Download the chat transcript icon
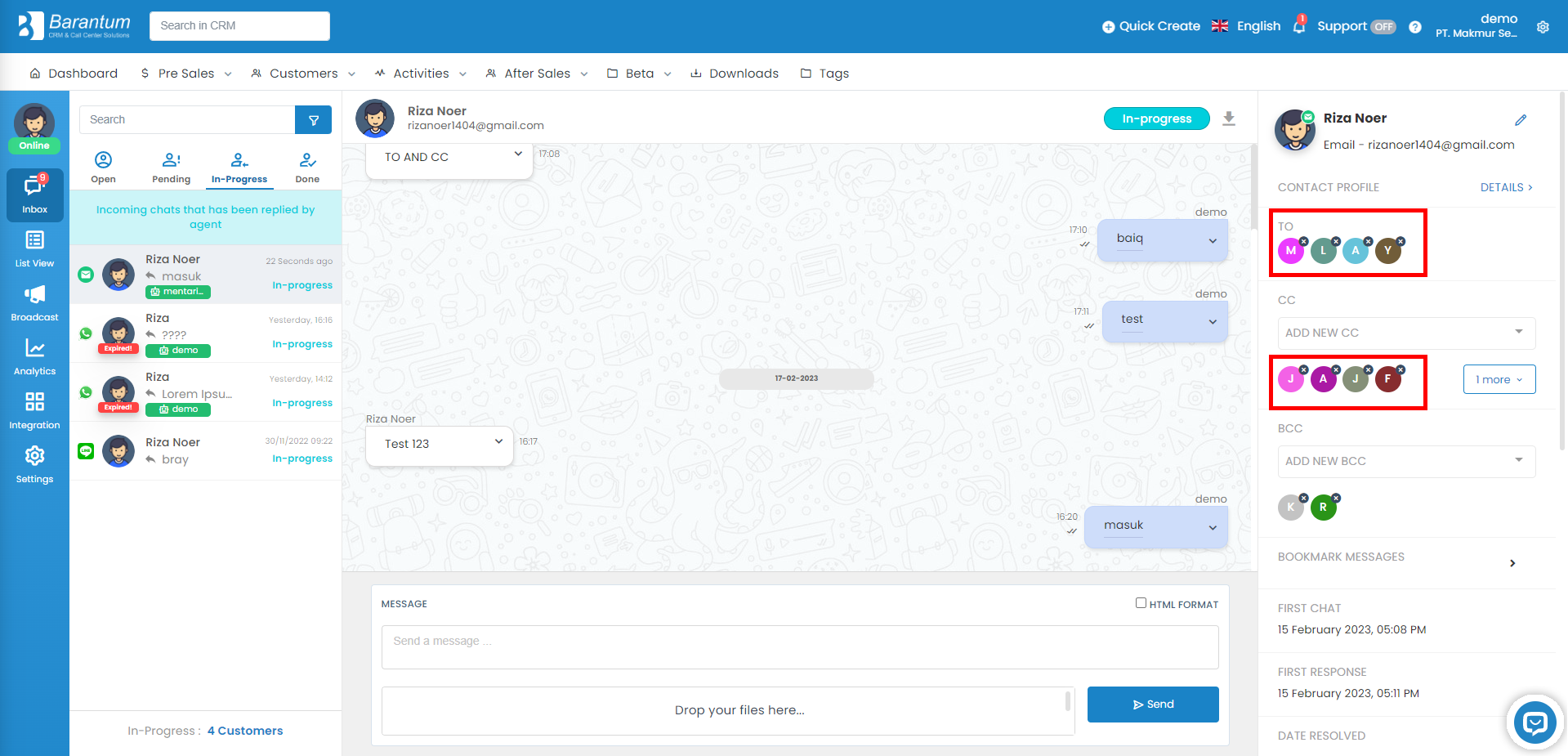1568x756 pixels. [x=1229, y=119]
